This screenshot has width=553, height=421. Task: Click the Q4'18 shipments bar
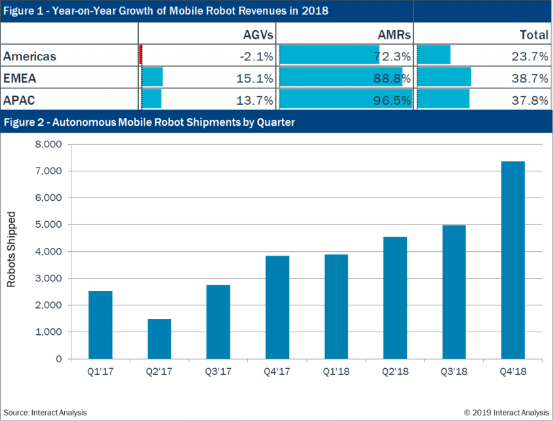[x=513, y=260]
